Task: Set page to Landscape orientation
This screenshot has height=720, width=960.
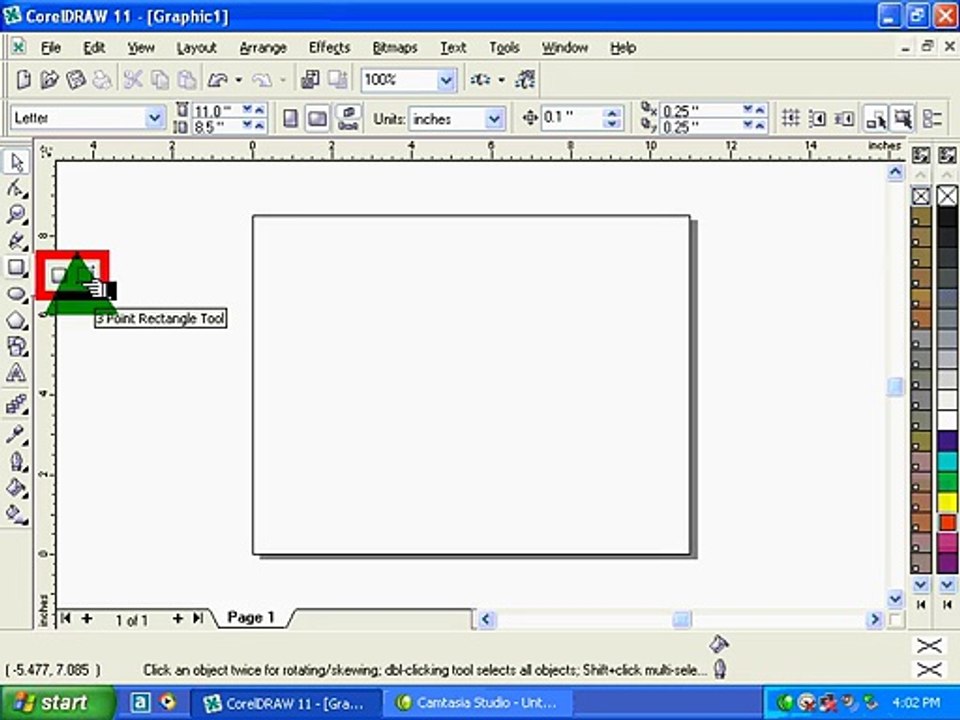Action: (x=317, y=118)
